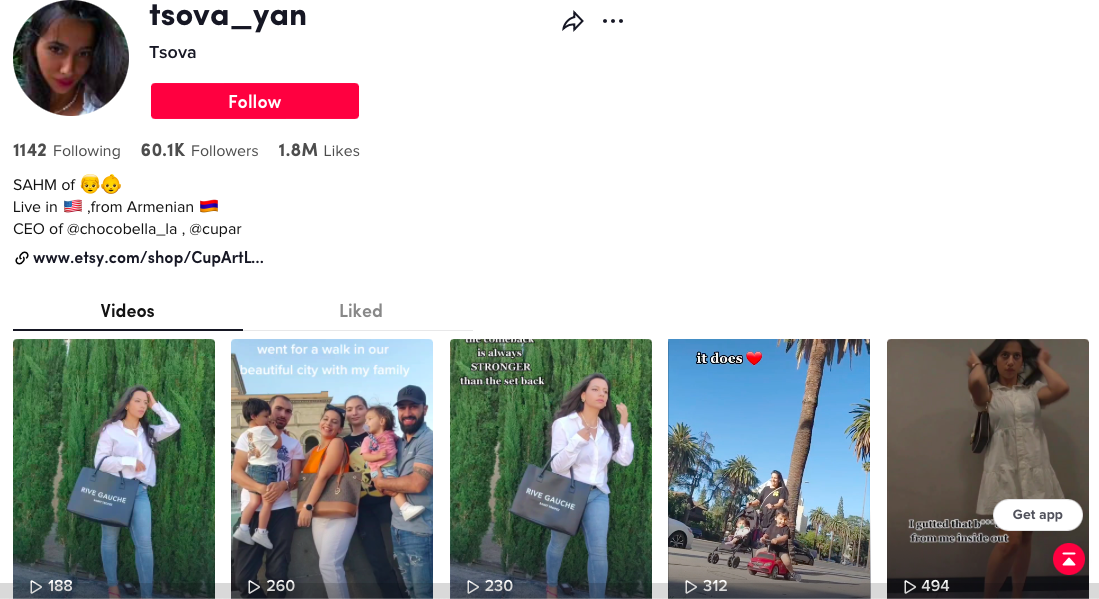Click the tsova_yan profile avatar

pos(71,57)
